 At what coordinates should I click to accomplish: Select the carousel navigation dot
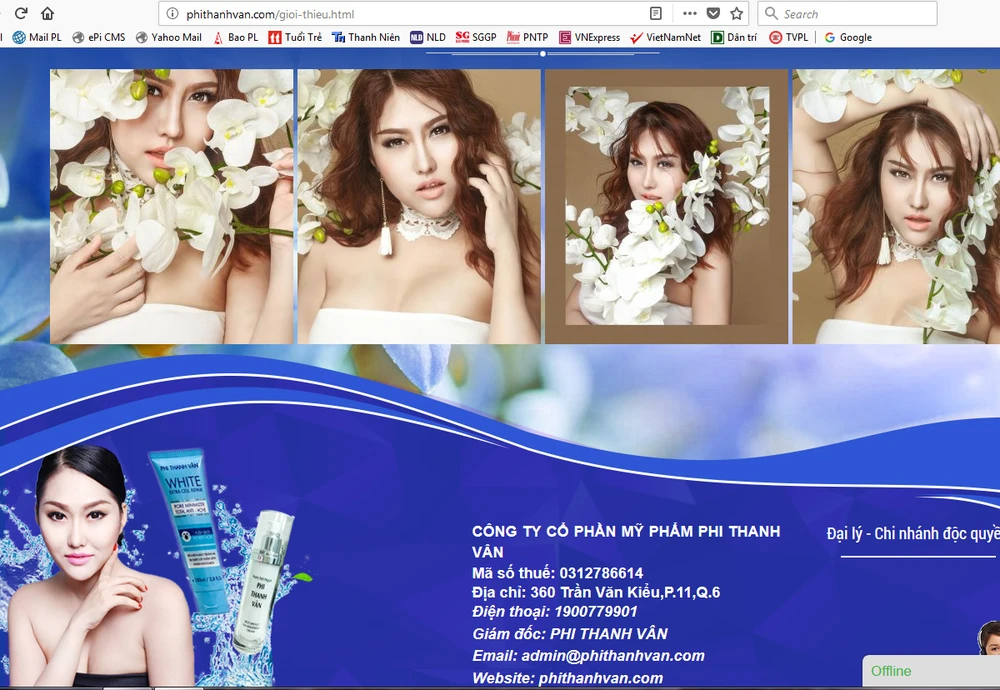543,56
